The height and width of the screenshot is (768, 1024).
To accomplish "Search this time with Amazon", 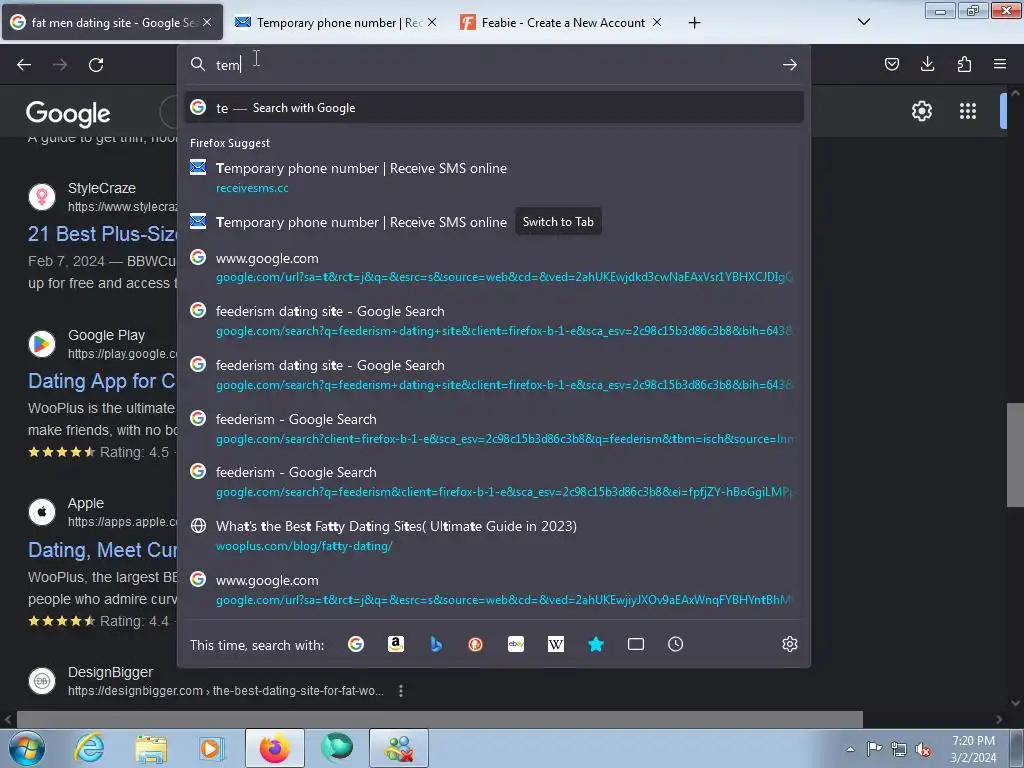I will click(396, 645).
